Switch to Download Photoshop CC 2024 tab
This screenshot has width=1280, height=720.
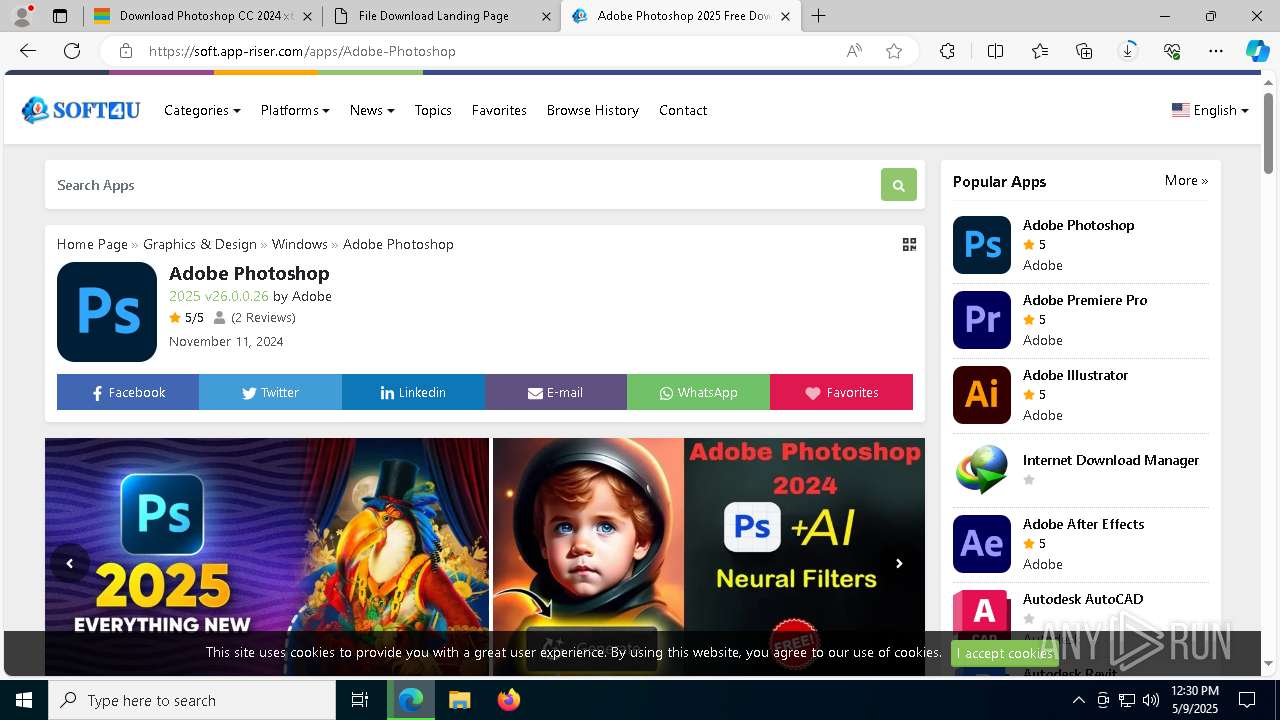202,16
